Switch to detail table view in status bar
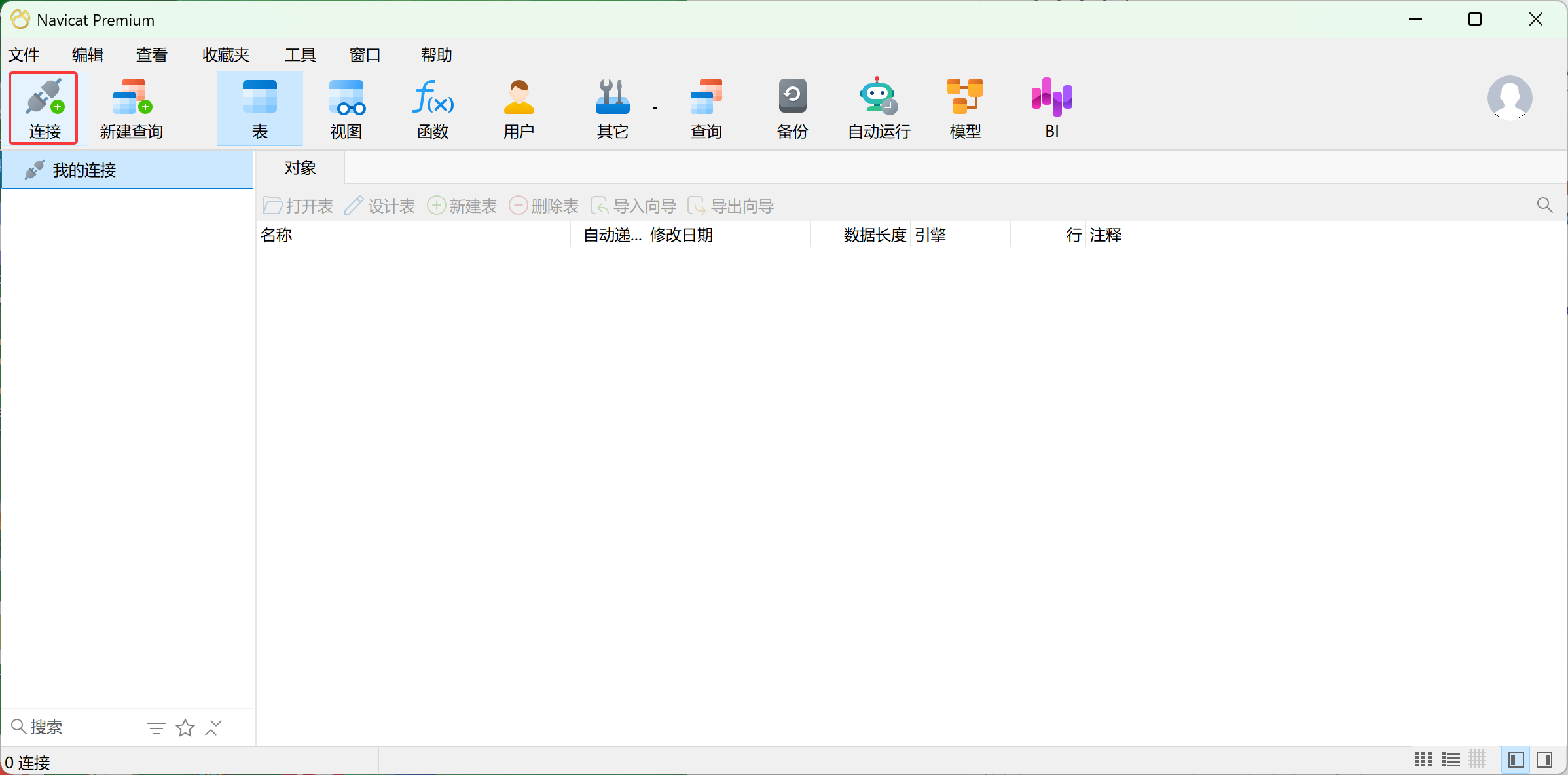This screenshot has height=775, width=1568. 1477,759
